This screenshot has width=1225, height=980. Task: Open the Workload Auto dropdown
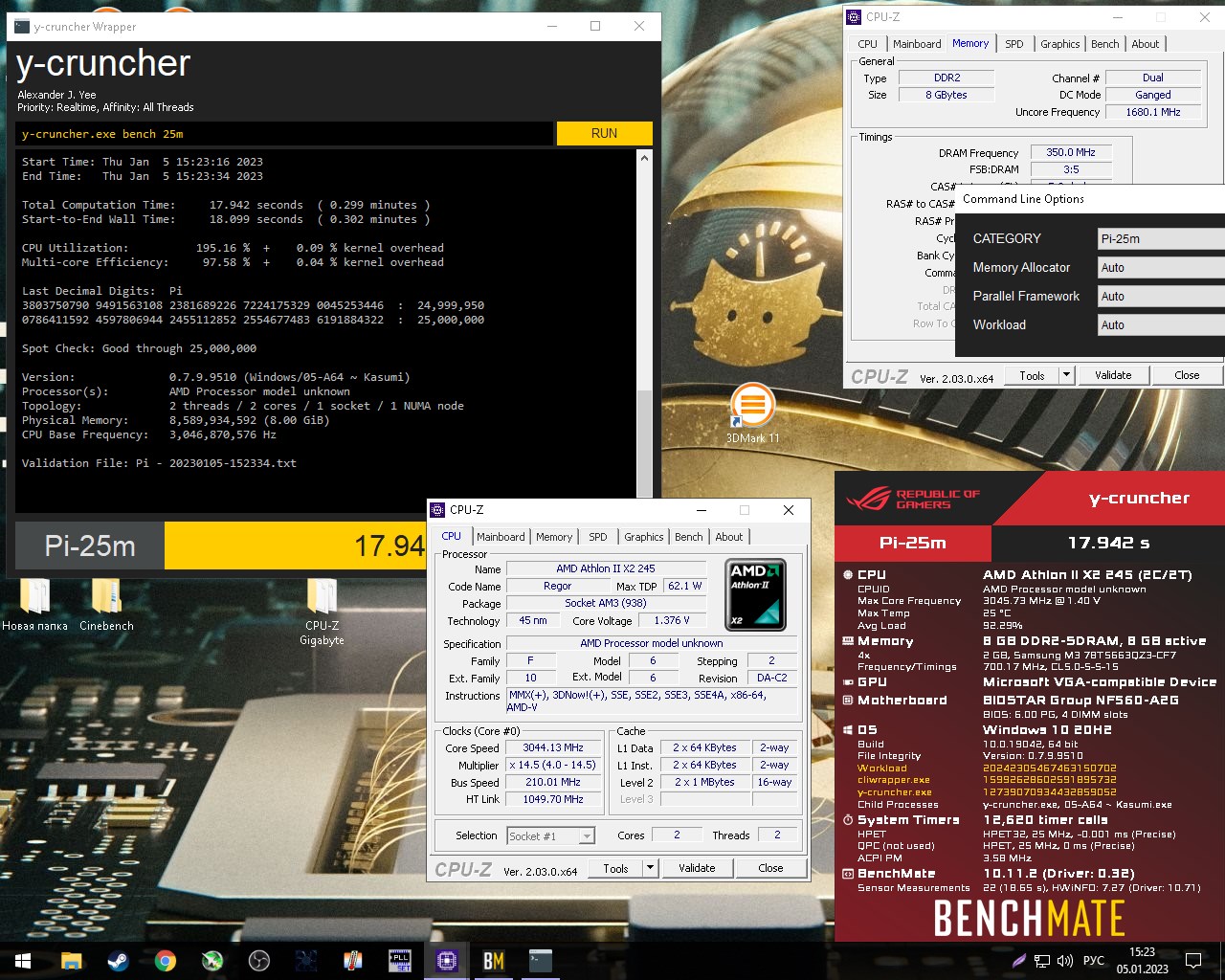click(x=1161, y=325)
